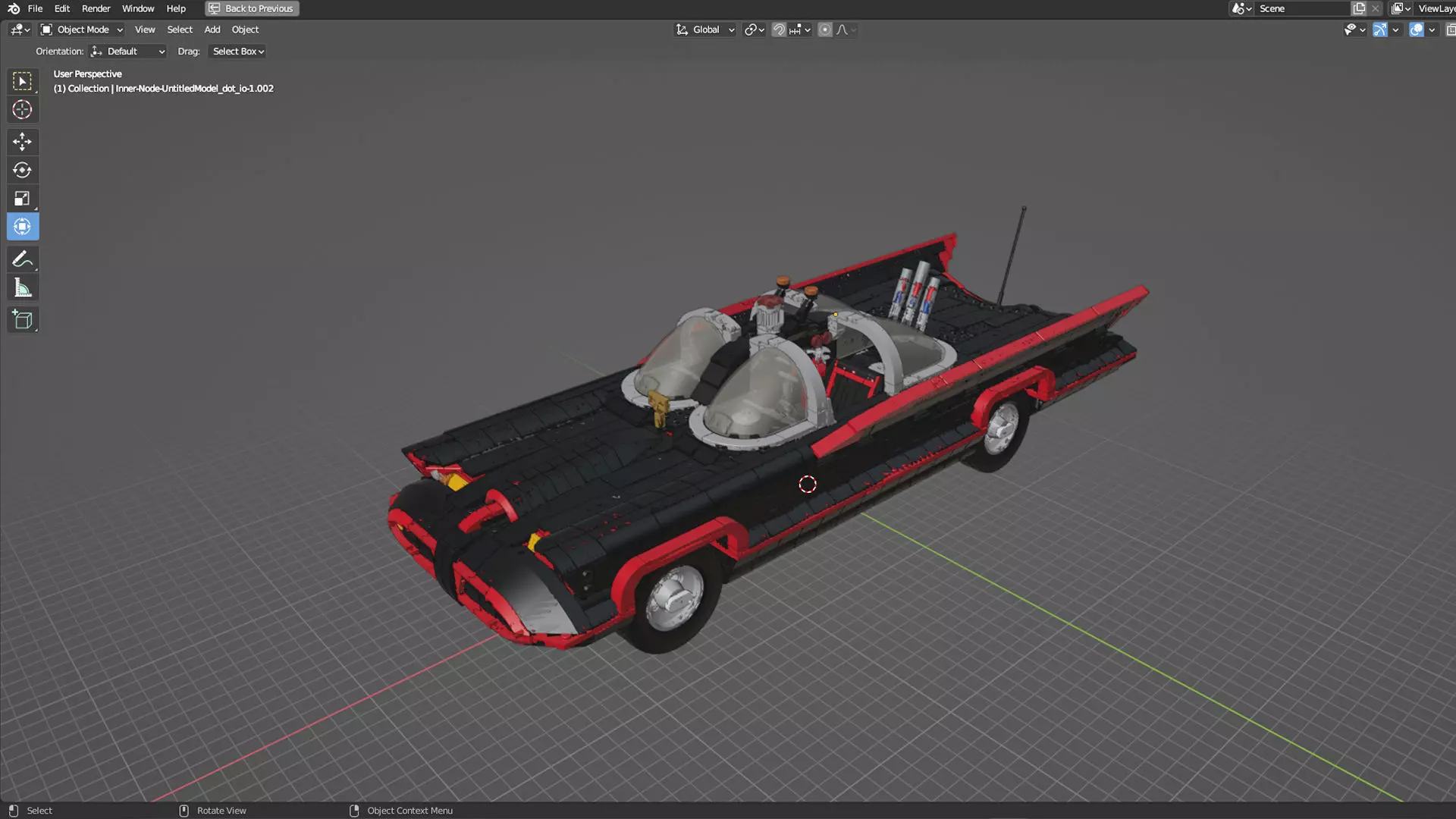Toggle the Show Gizmo button
Screen dimensions: 1456x819
tap(1380, 30)
